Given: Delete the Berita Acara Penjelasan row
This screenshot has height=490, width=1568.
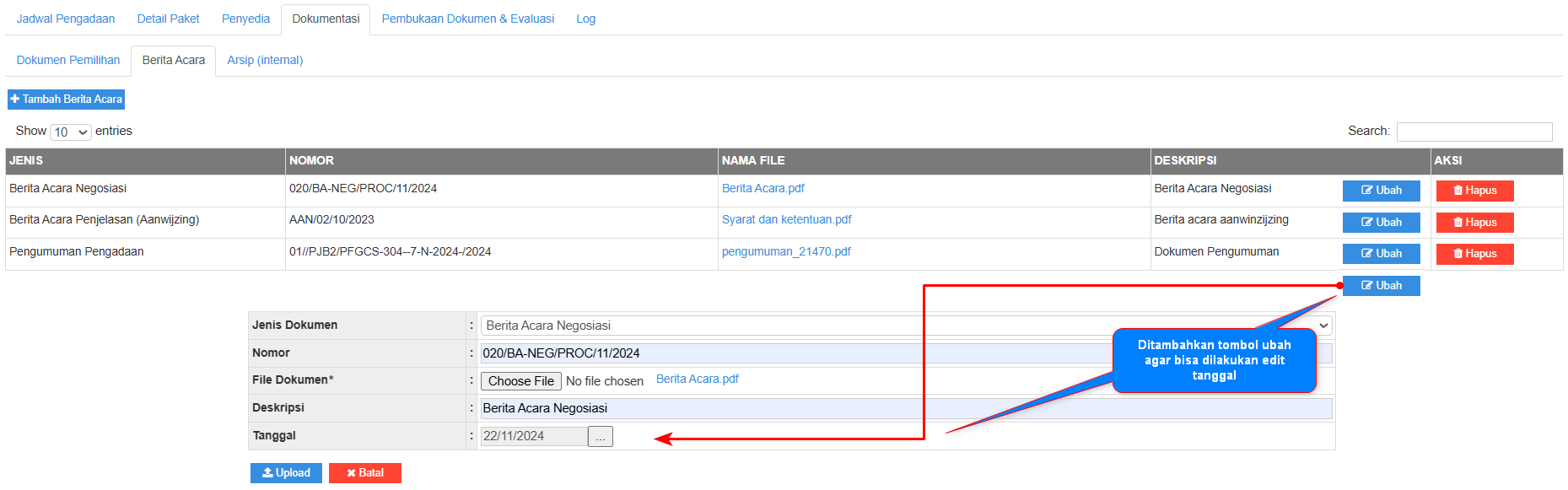Looking at the screenshot, I should 1474,223.
